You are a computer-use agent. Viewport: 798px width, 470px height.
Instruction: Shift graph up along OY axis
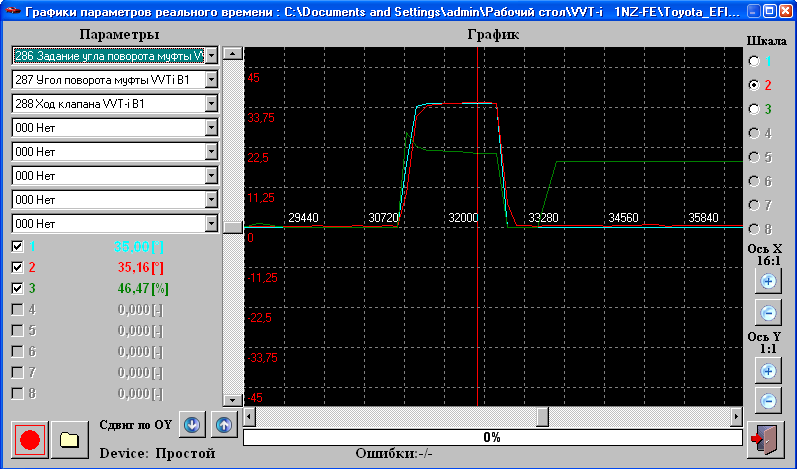point(224,423)
